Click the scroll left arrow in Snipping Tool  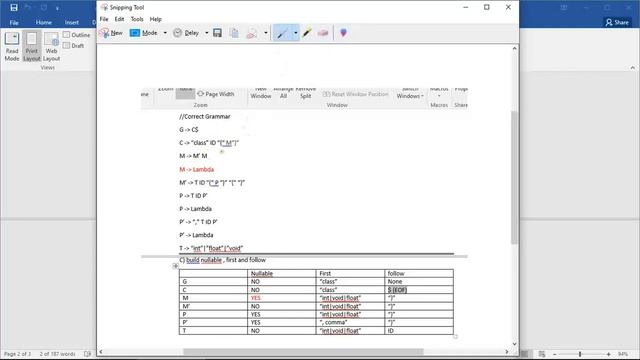tap(101, 352)
